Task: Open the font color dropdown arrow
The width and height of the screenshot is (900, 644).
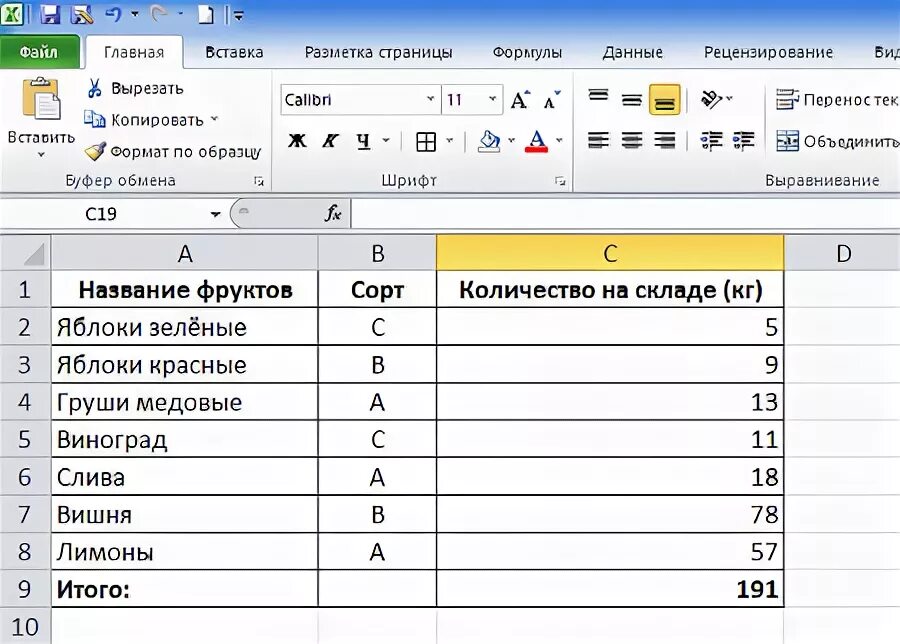Action: pyautogui.click(x=560, y=141)
